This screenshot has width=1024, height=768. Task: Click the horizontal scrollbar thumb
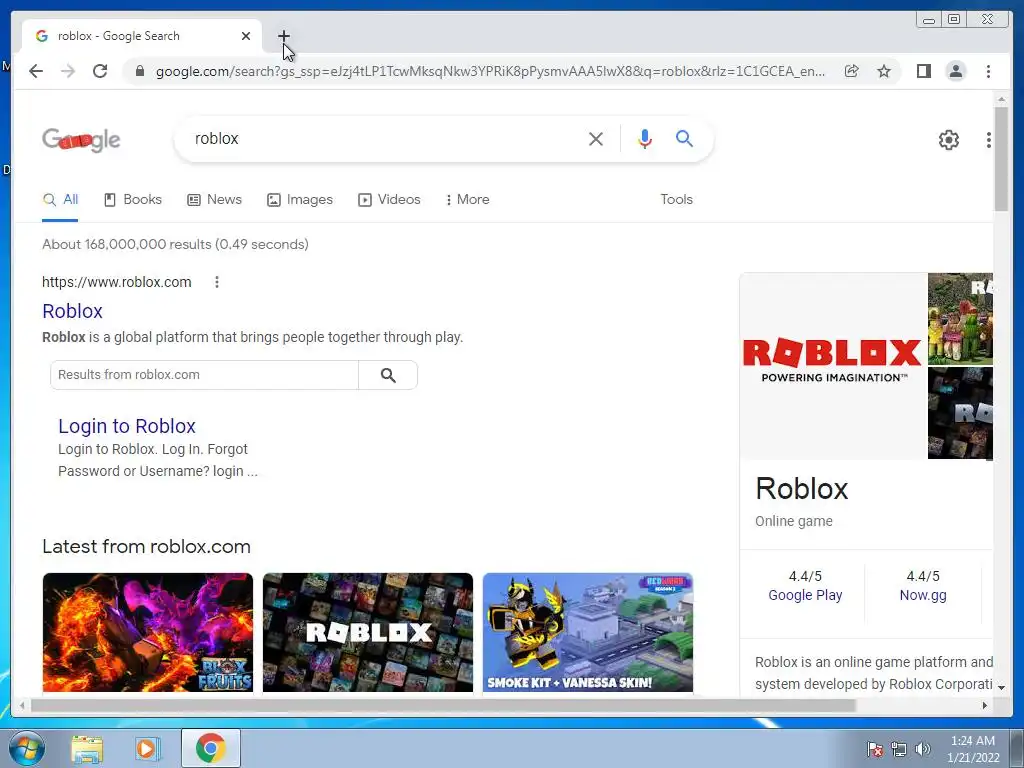(x=443, y=705)
